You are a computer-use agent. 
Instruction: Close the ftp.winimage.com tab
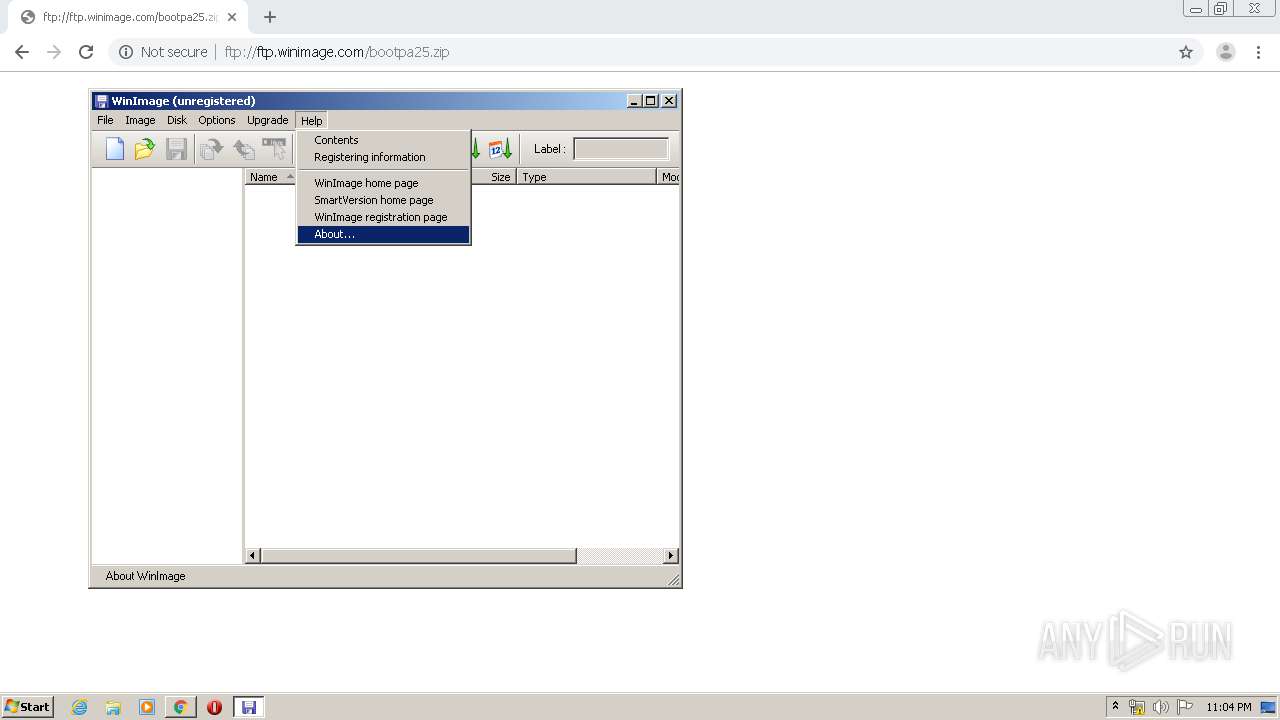(232, 17)
